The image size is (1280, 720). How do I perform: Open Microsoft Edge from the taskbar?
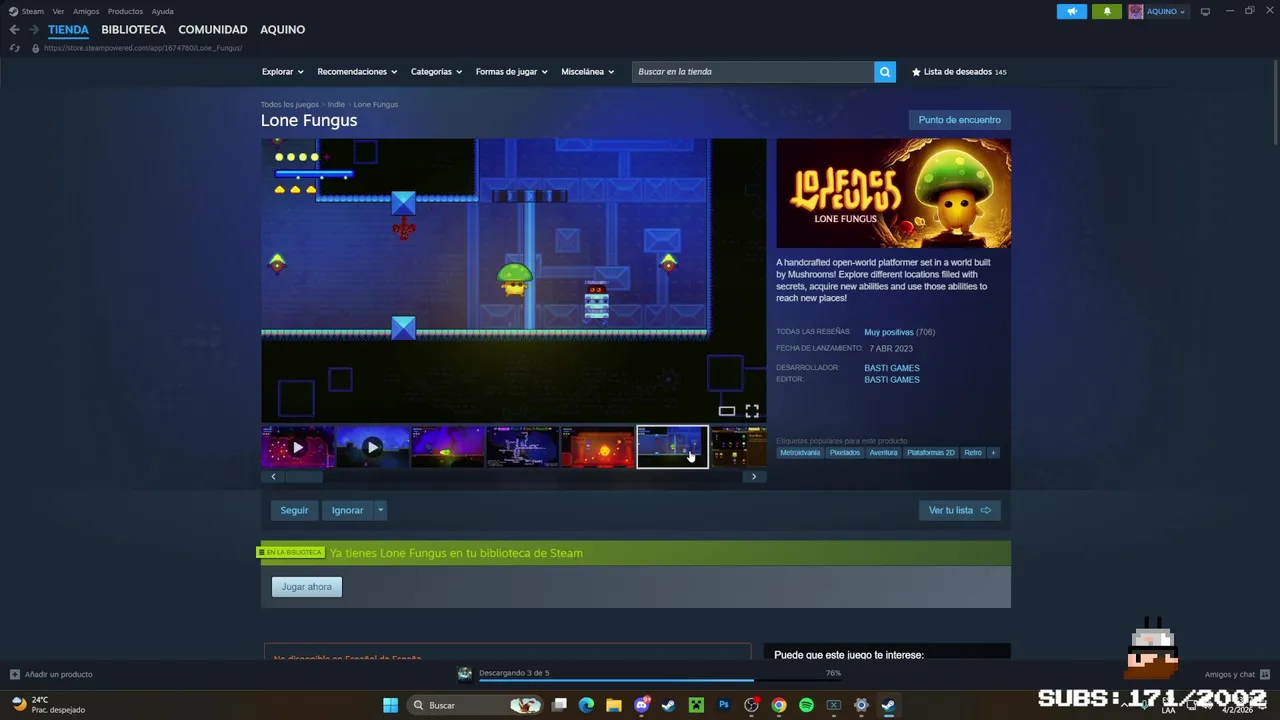[x=586, y=705]
